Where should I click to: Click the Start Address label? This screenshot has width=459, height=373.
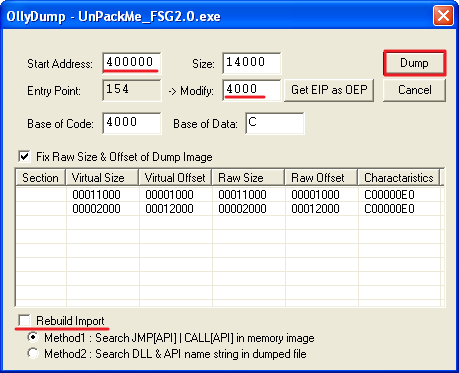click(60, 64)
